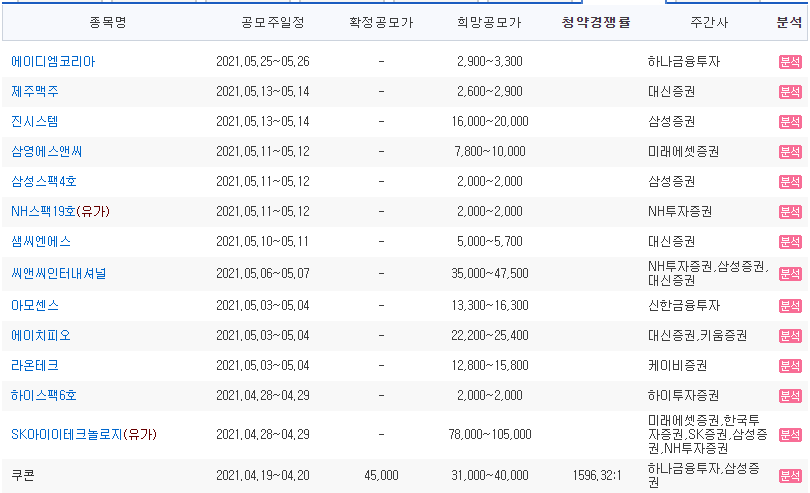Open the 라온테크 stock link

click(x=35, y=365)
